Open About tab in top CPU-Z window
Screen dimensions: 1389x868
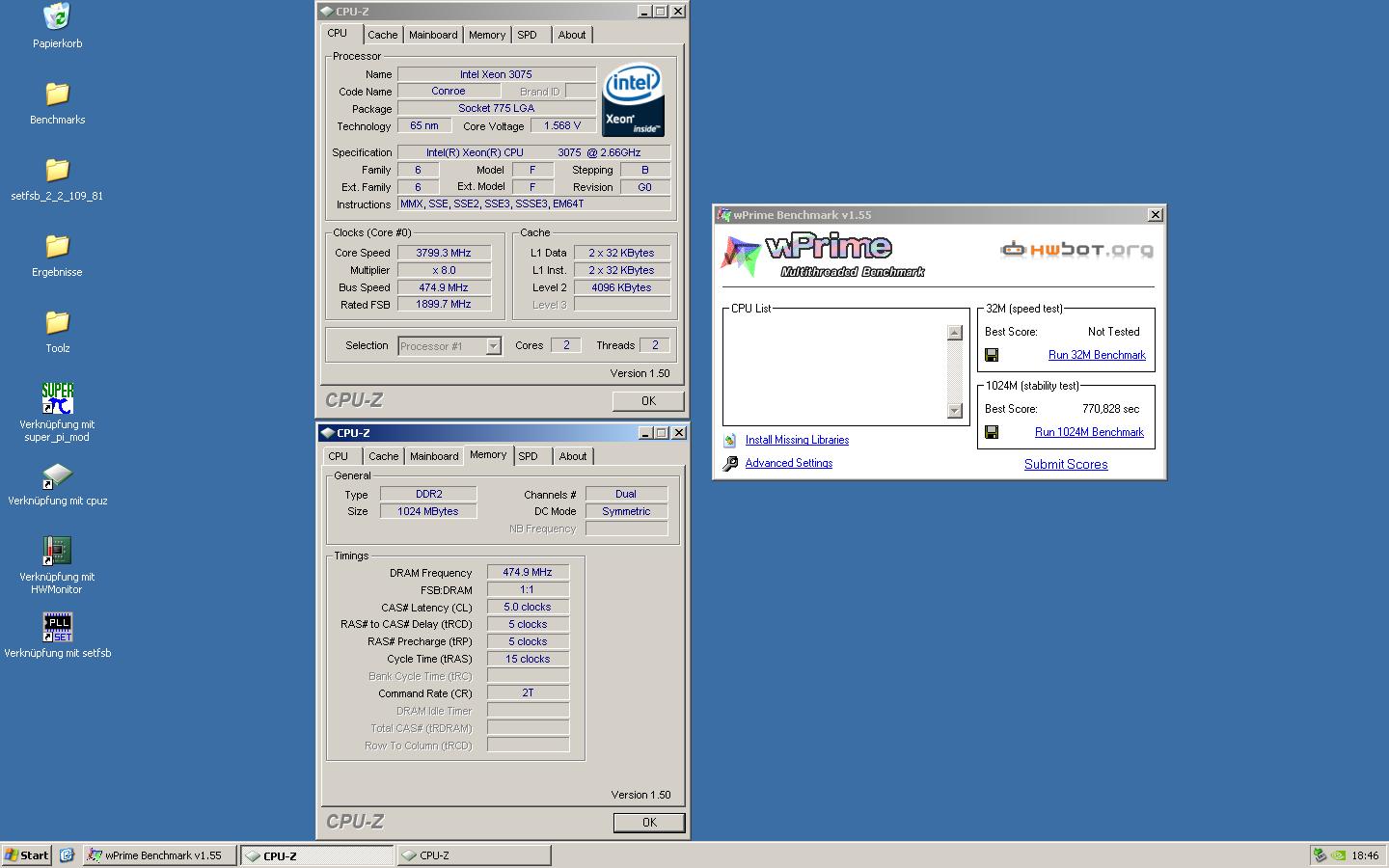572,35
